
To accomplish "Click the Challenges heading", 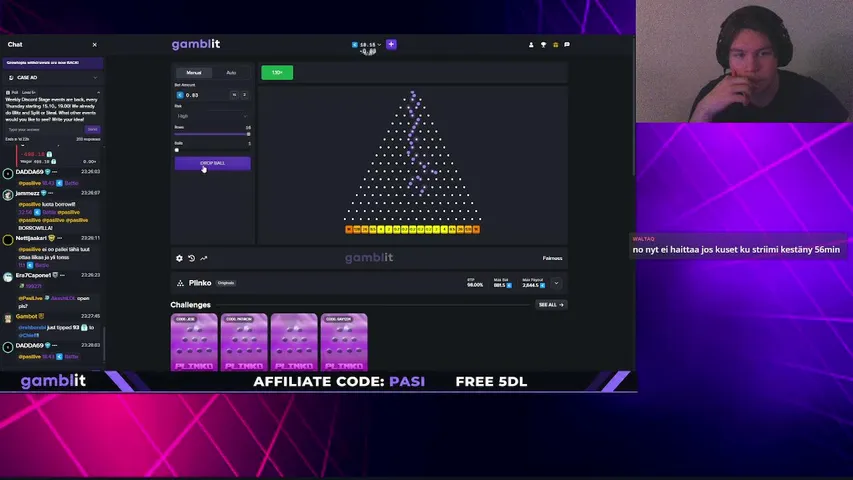I will 190,305.
